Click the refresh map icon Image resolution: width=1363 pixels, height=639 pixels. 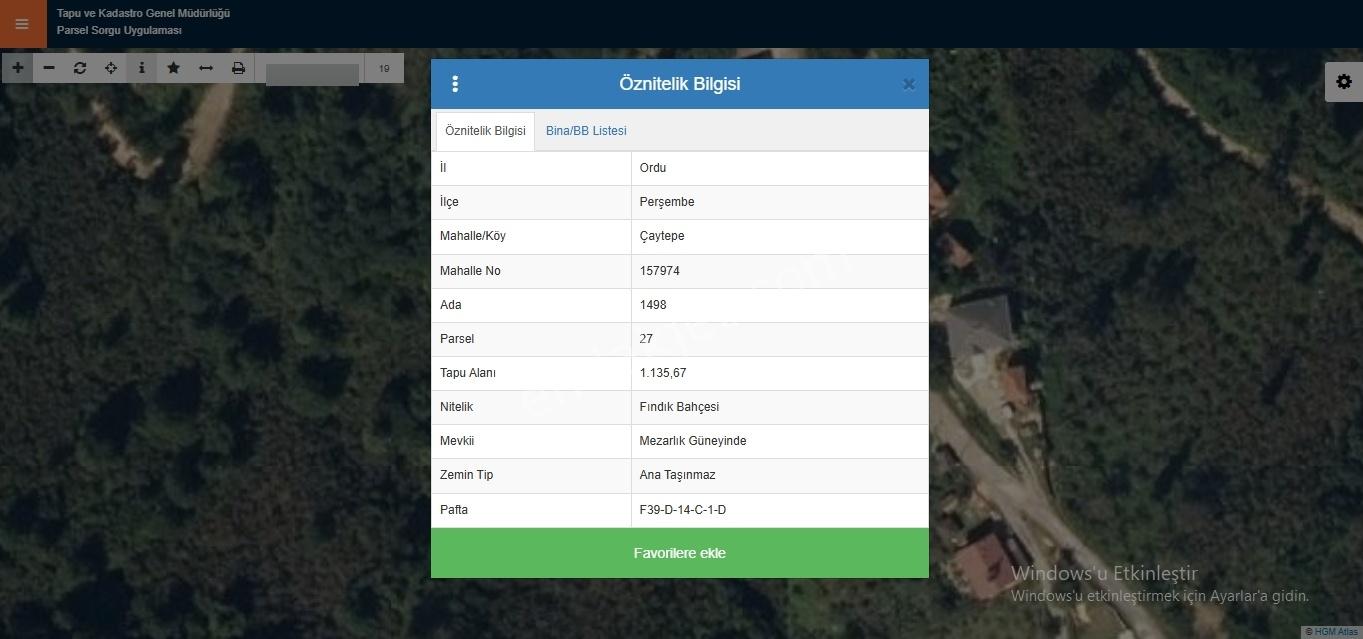point(80,68)
